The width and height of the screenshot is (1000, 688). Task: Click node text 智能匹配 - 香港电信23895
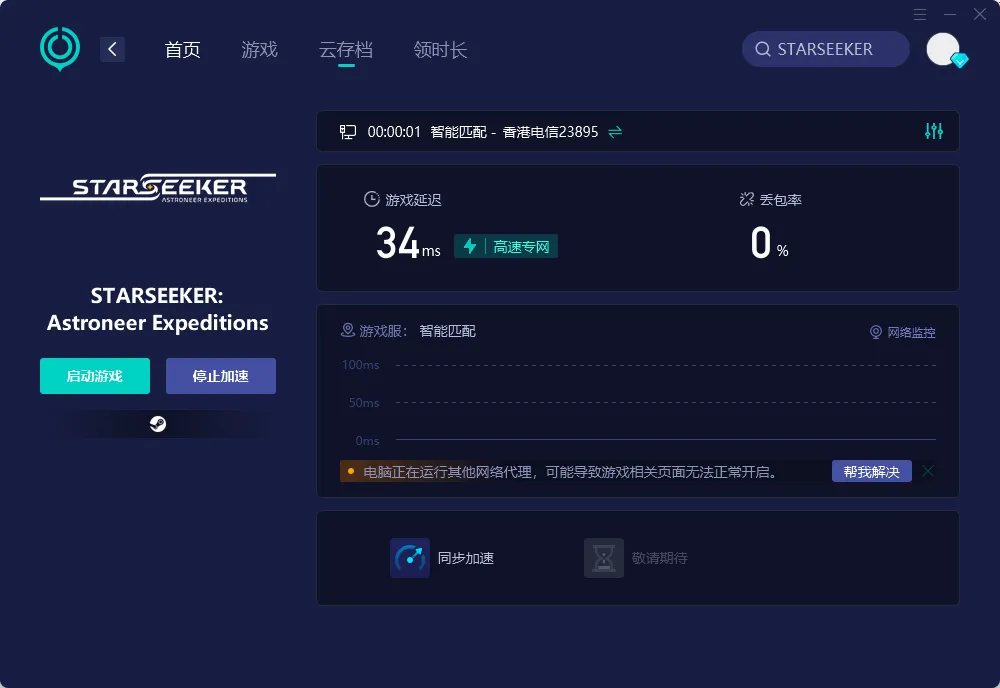(514, 132)
